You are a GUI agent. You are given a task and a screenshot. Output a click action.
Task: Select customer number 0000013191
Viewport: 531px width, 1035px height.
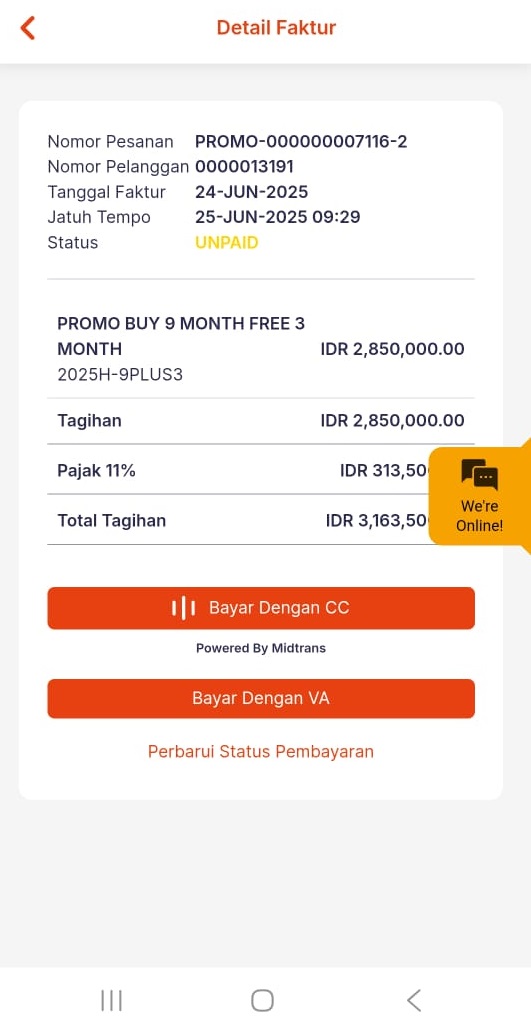click(x=244, y=167)
